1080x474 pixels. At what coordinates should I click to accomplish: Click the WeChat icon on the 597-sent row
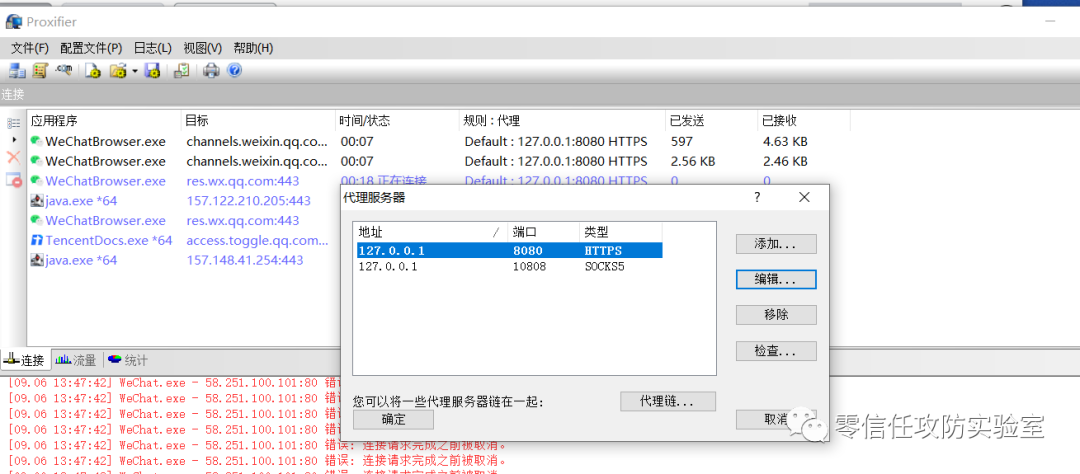[x=37, y=141]
